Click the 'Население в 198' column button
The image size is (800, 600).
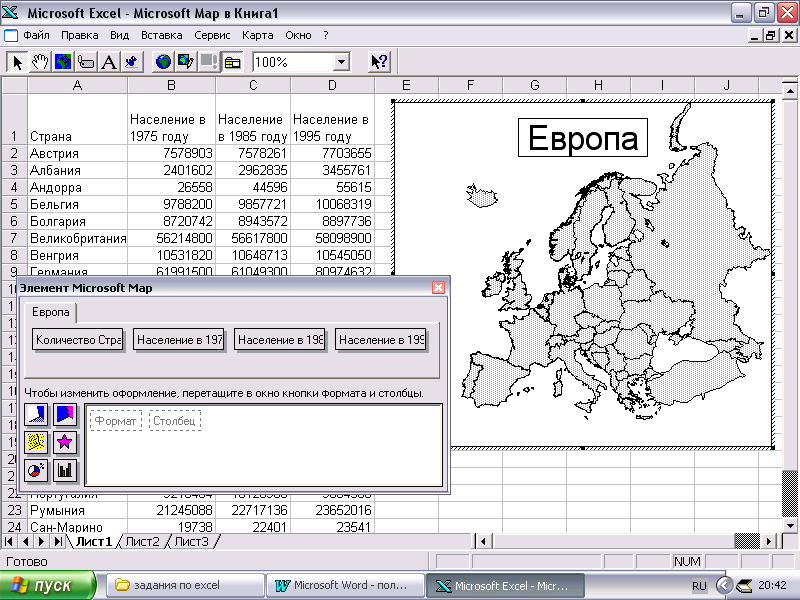point(280,340)
